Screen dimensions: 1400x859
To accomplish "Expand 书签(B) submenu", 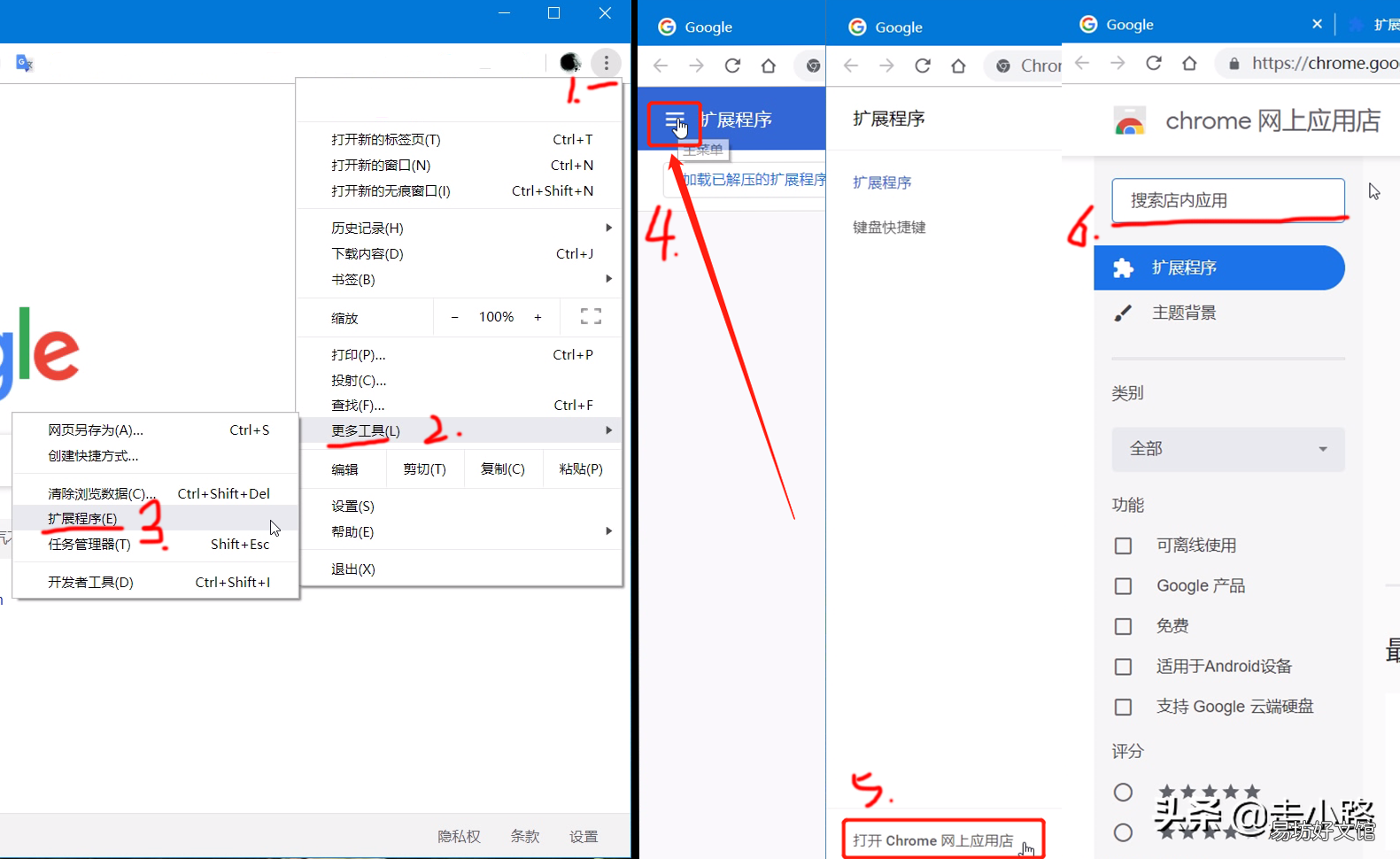I will click(460, 279).
